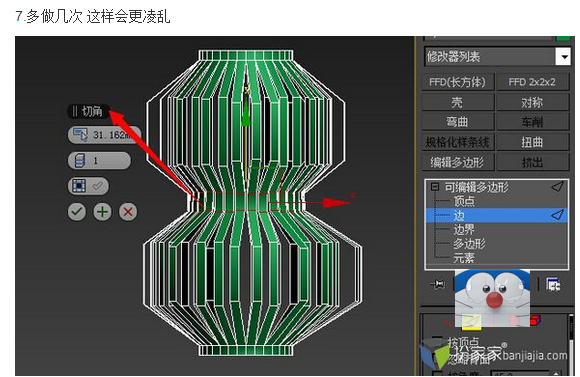
Task: Click the 壳 modifier button
Action: (458, 102)
